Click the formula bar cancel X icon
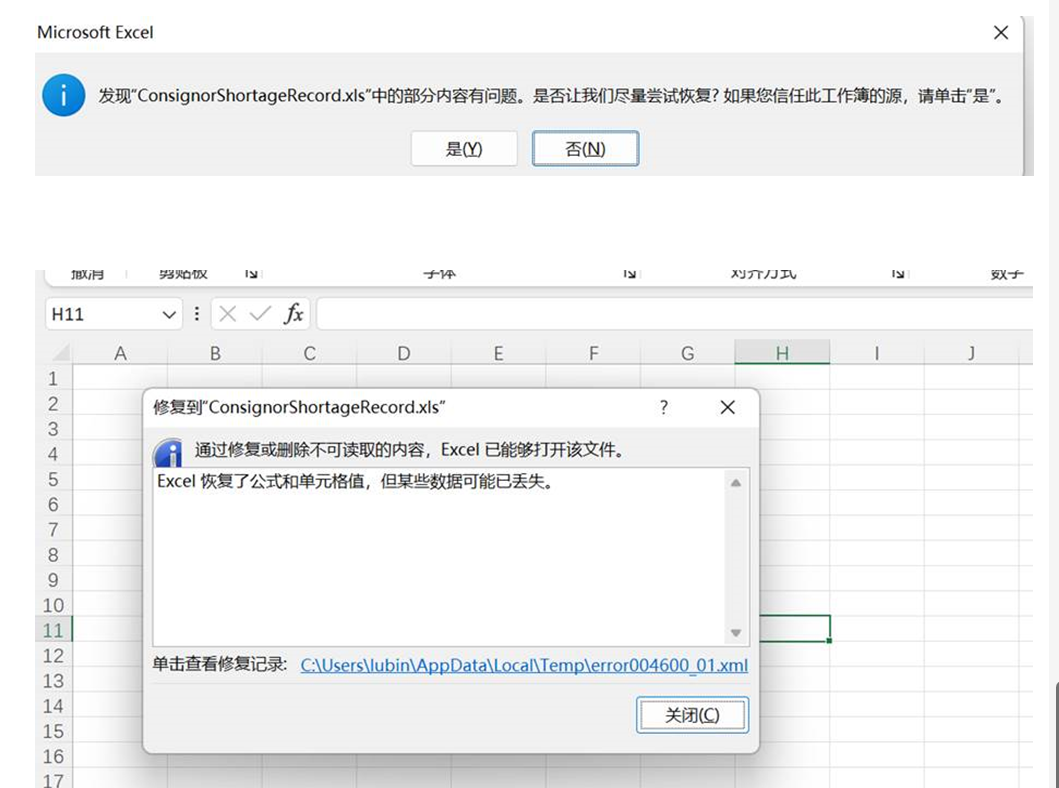Viewport: 1059px width, 788px height. (x=228, y=314)
